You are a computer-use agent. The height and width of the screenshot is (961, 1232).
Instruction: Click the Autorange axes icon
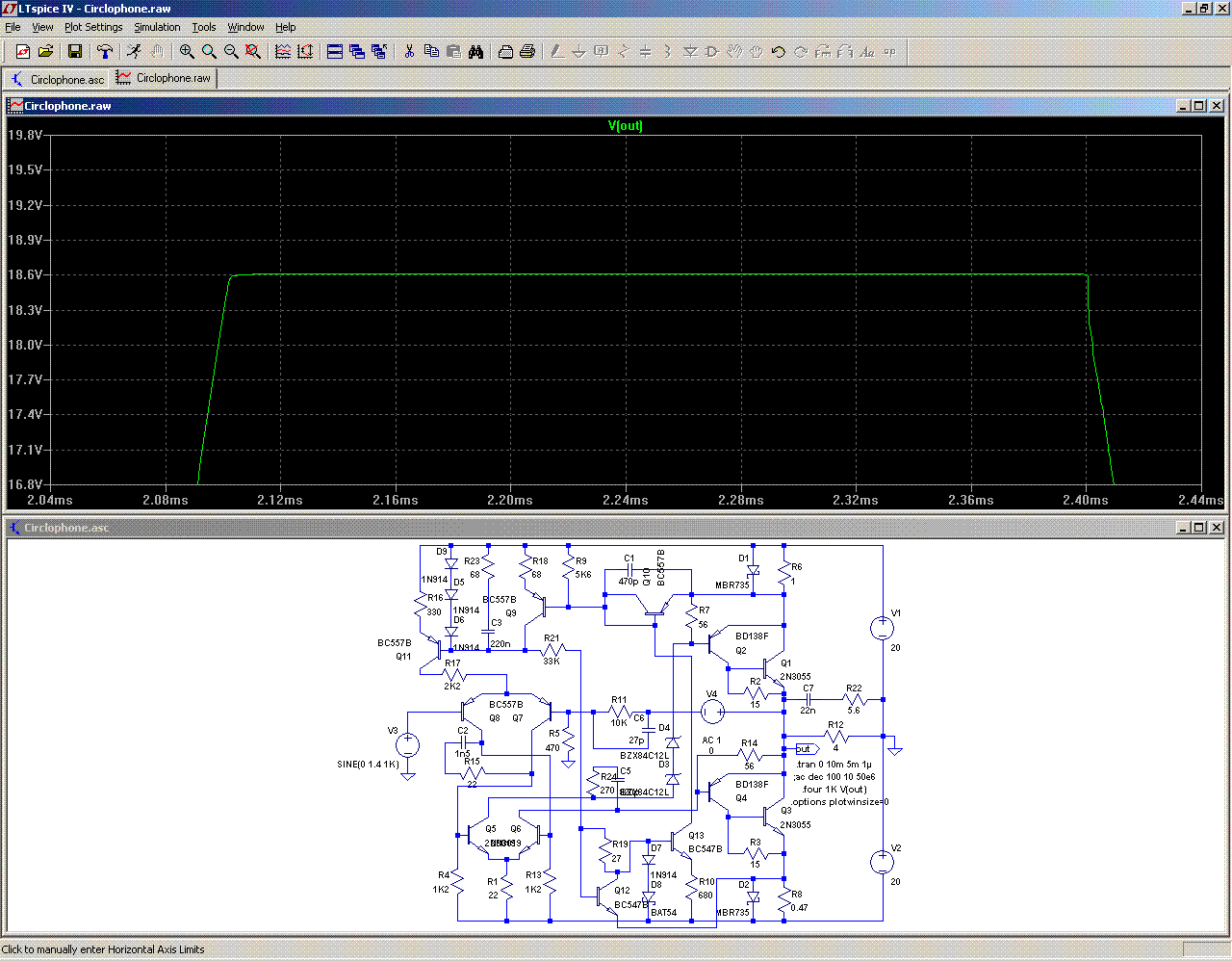tap(305, 52)
